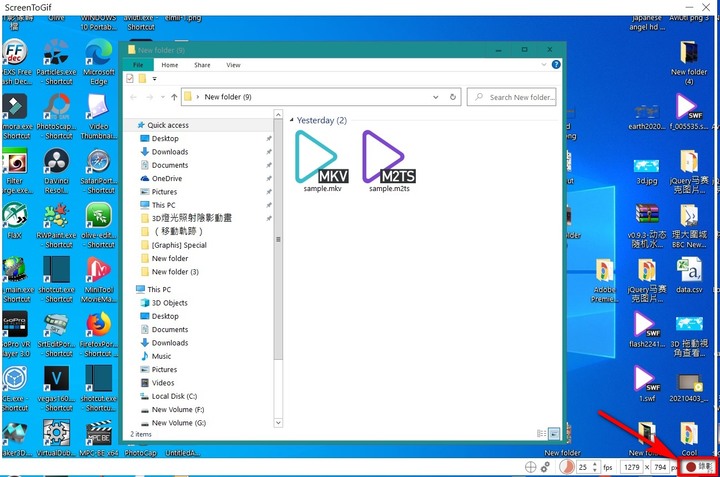
Task: Open ScreenToGif options gear icon
Action: tap(545, 467)
